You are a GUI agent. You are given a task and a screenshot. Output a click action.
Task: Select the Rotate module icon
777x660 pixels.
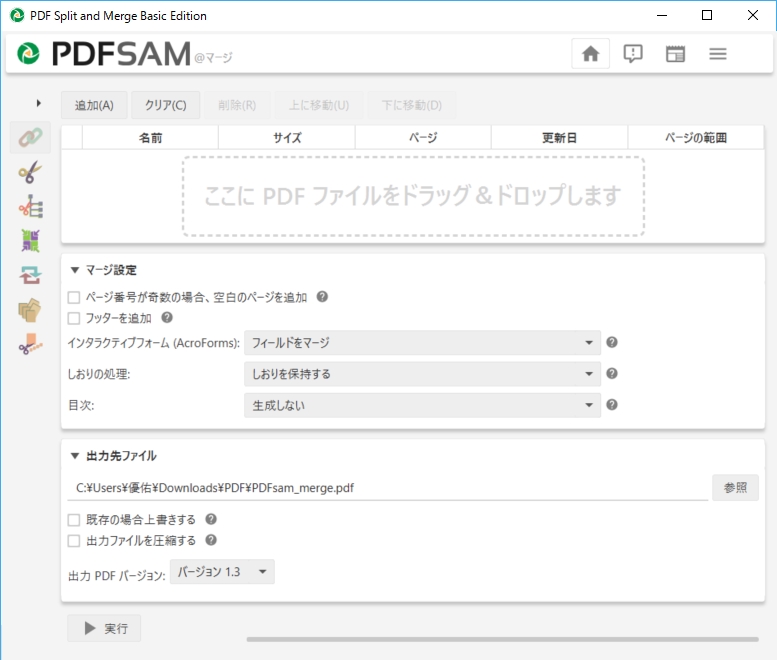click(x=30, y=275)
